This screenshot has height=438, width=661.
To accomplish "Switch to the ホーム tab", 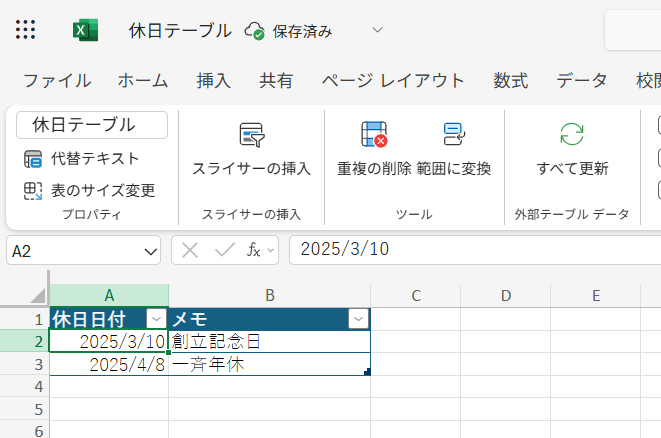I will click(143, 81).
